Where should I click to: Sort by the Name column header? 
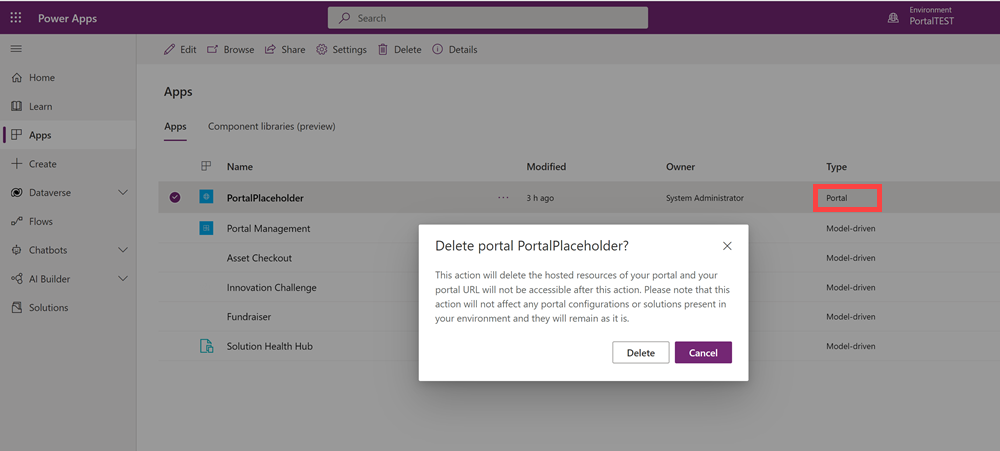tap(240, 166)
